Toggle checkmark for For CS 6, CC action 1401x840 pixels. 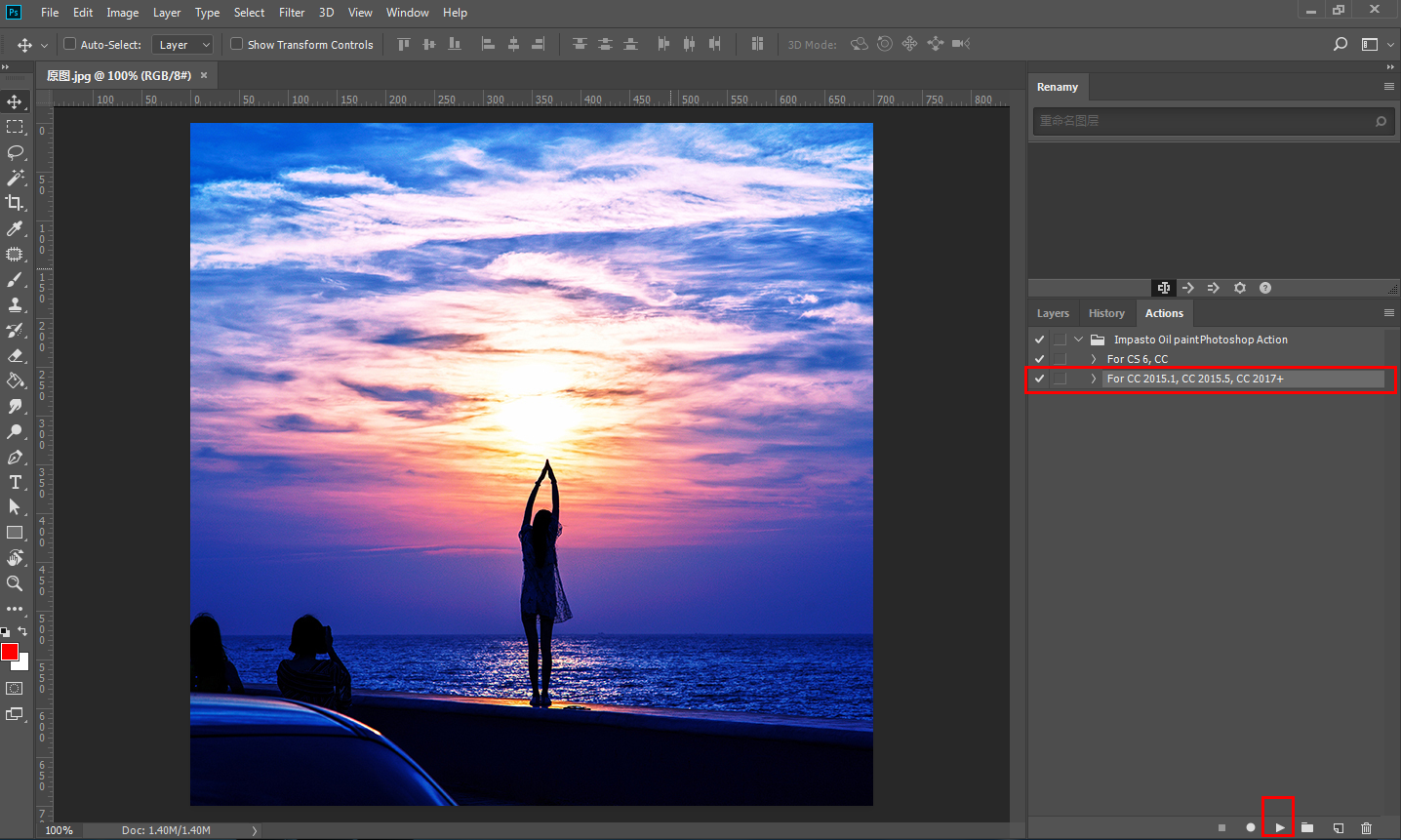(x=1039, y=359)
